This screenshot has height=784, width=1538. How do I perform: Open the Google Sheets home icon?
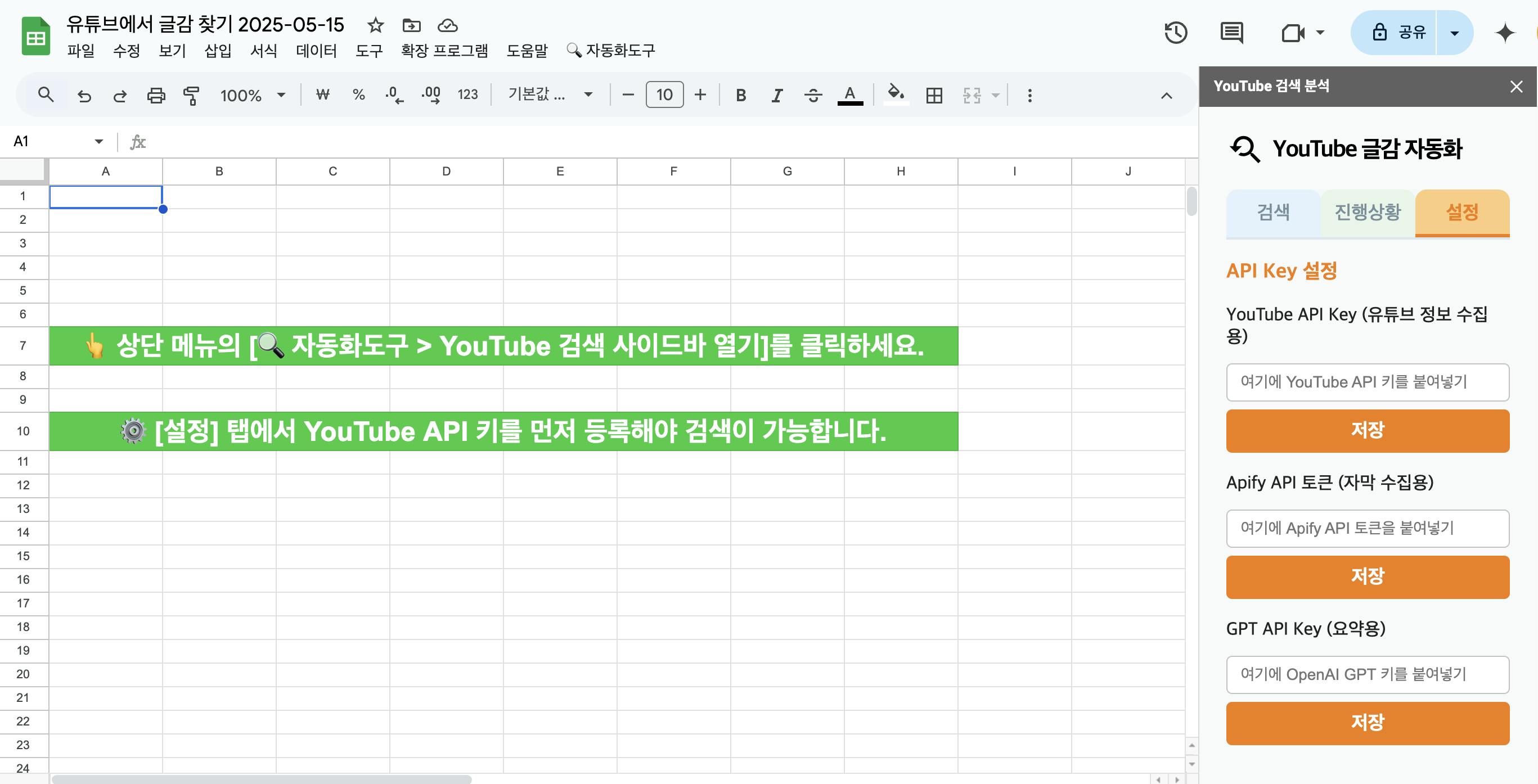click(x=35, y=36)
